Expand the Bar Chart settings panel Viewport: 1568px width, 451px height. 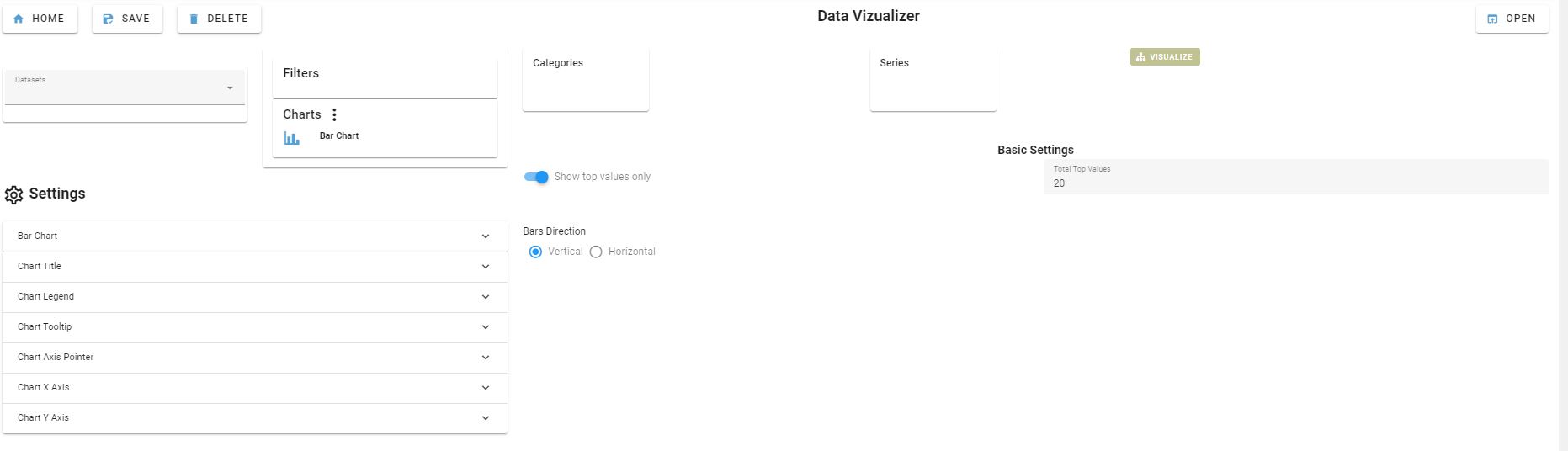[255, 236]
